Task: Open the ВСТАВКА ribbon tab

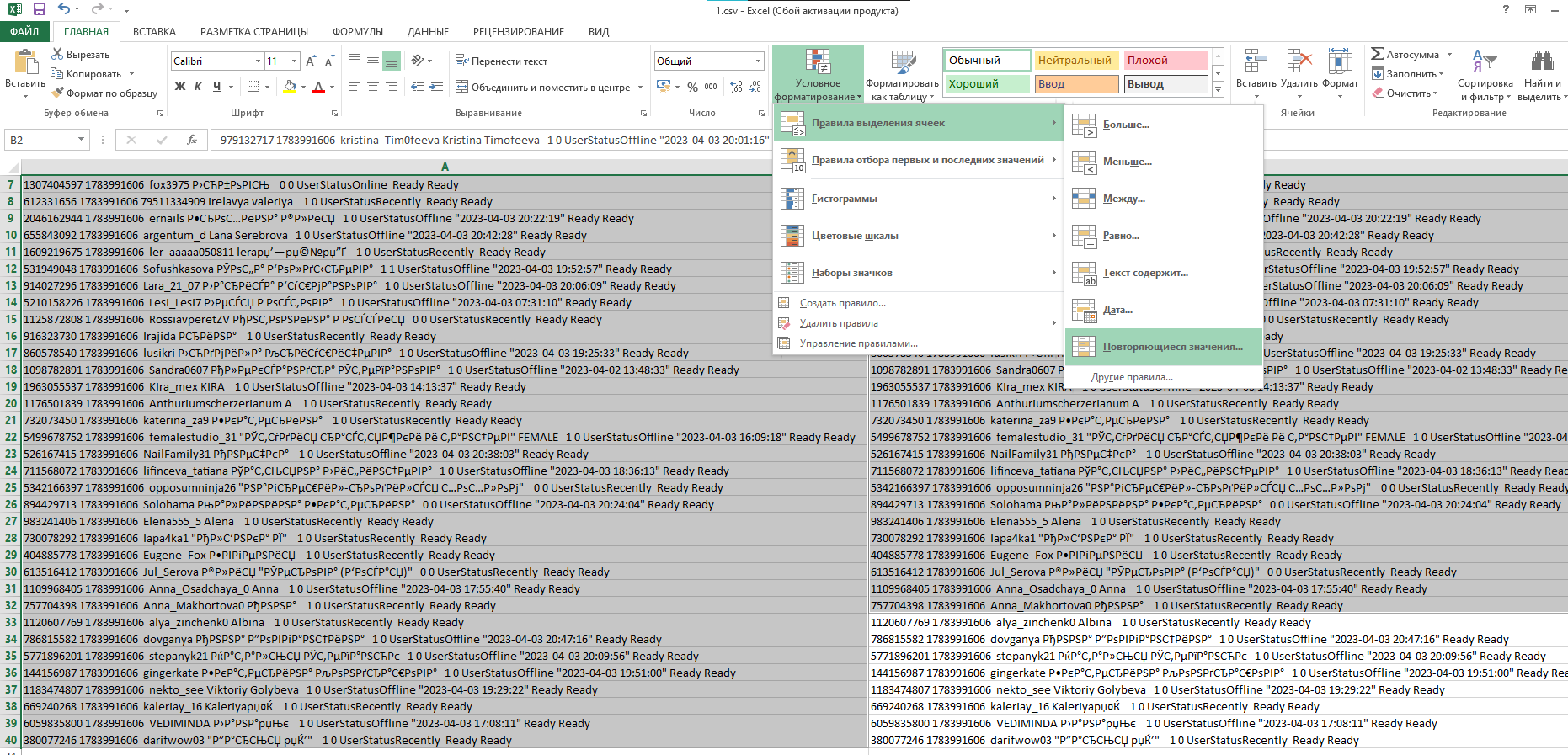Action: click(154, 32)
